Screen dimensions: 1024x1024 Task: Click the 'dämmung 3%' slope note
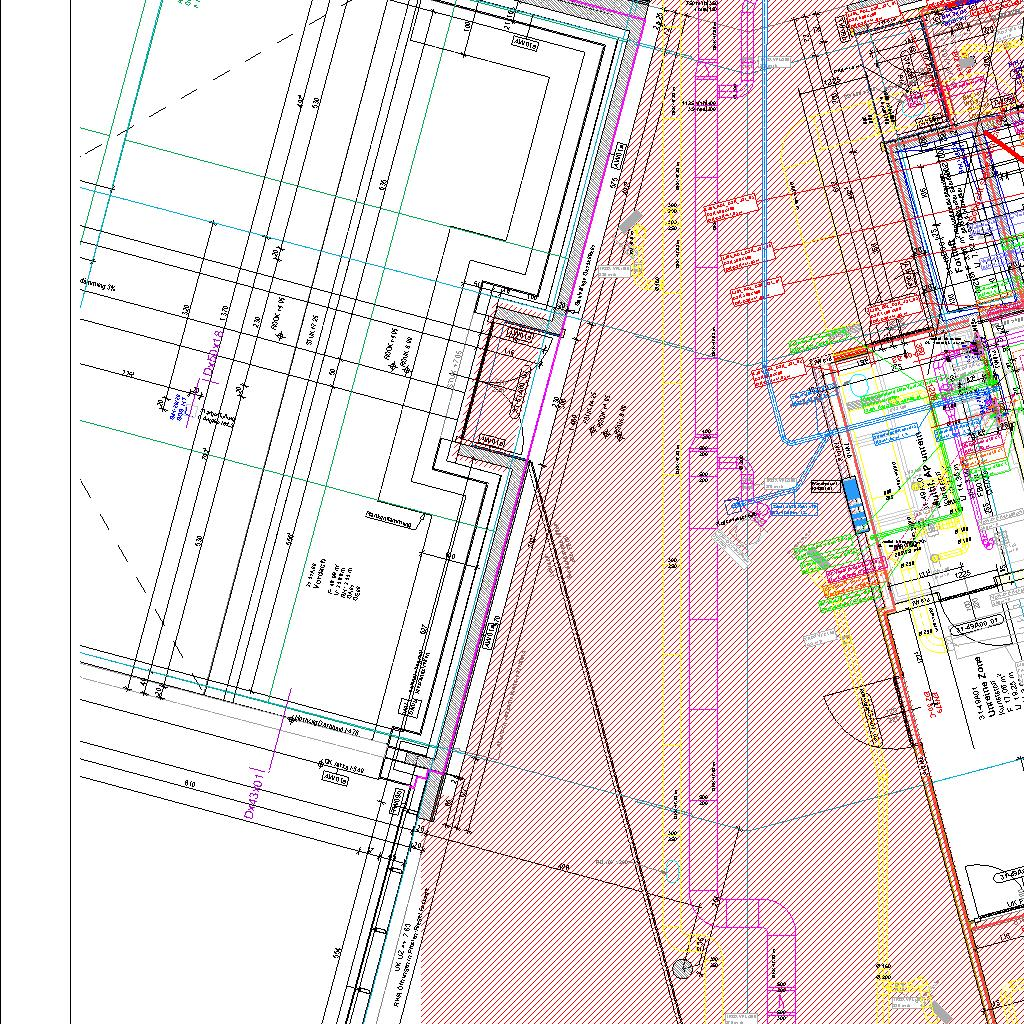point(98,284)
